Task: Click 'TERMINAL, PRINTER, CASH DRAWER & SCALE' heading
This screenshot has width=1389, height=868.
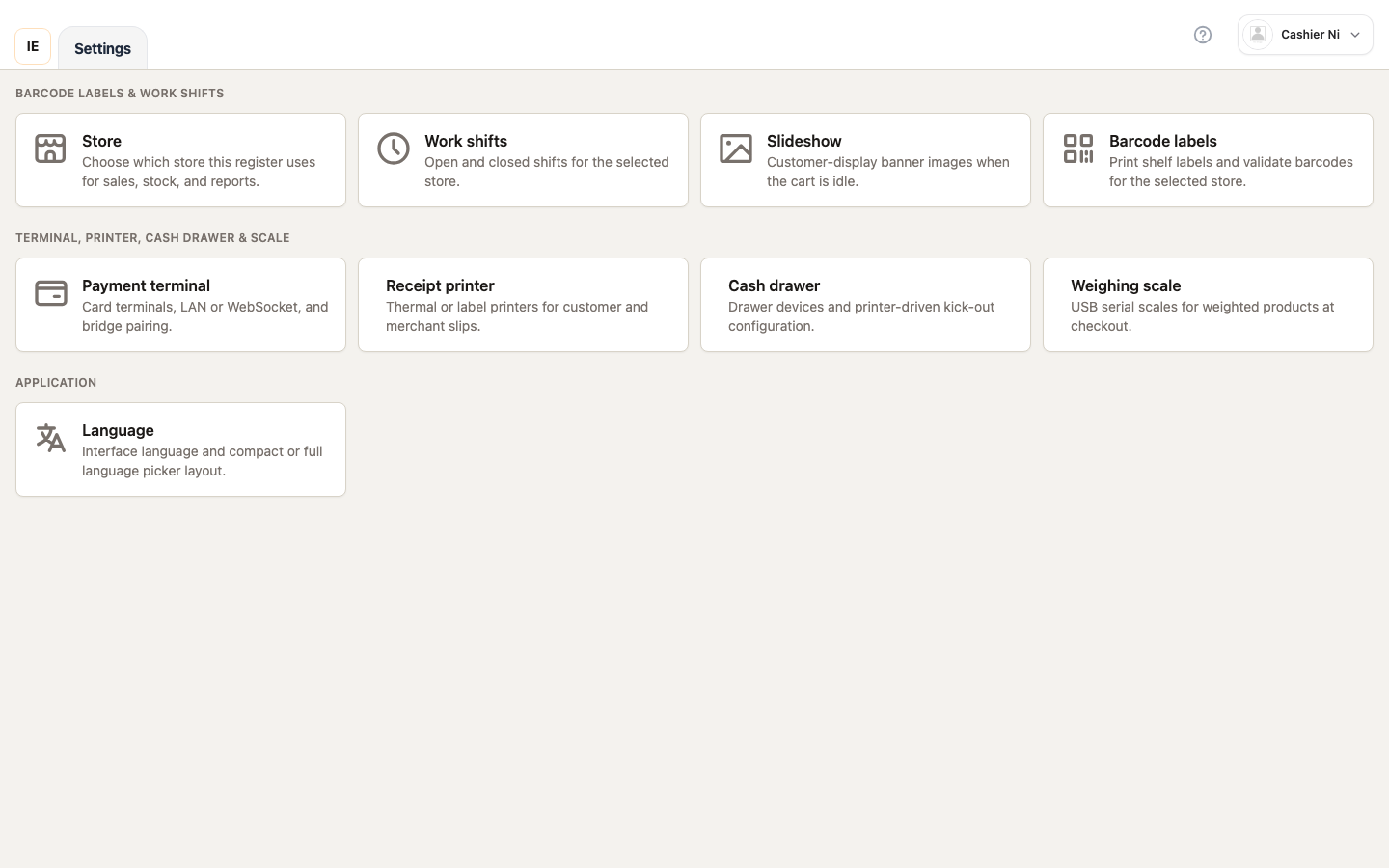Action: click(x=152, y=238)
